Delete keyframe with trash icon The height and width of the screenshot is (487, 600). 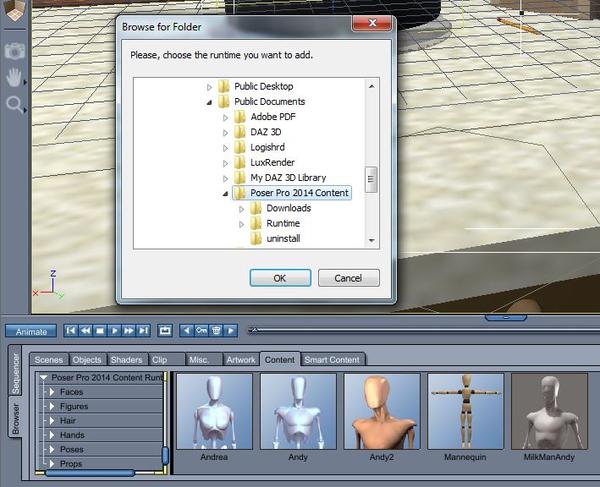(216, 331)
